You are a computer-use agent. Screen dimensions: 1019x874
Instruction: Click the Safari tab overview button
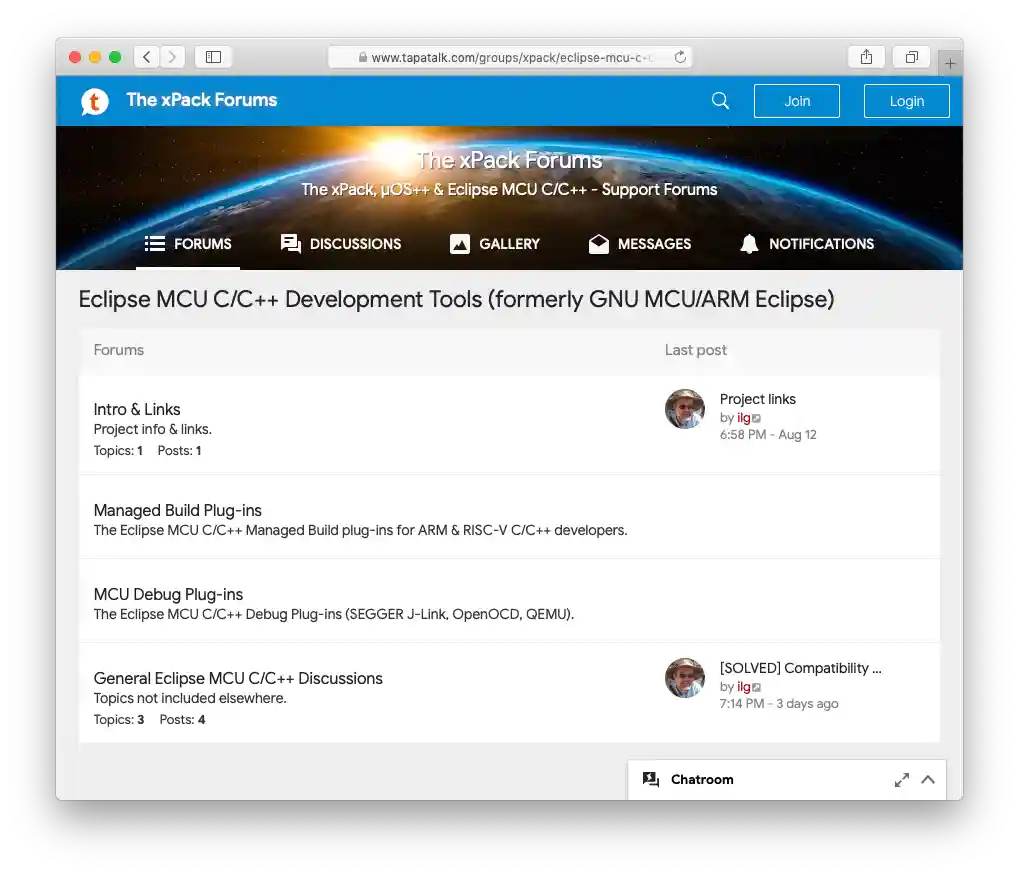(x=910, y=57)
